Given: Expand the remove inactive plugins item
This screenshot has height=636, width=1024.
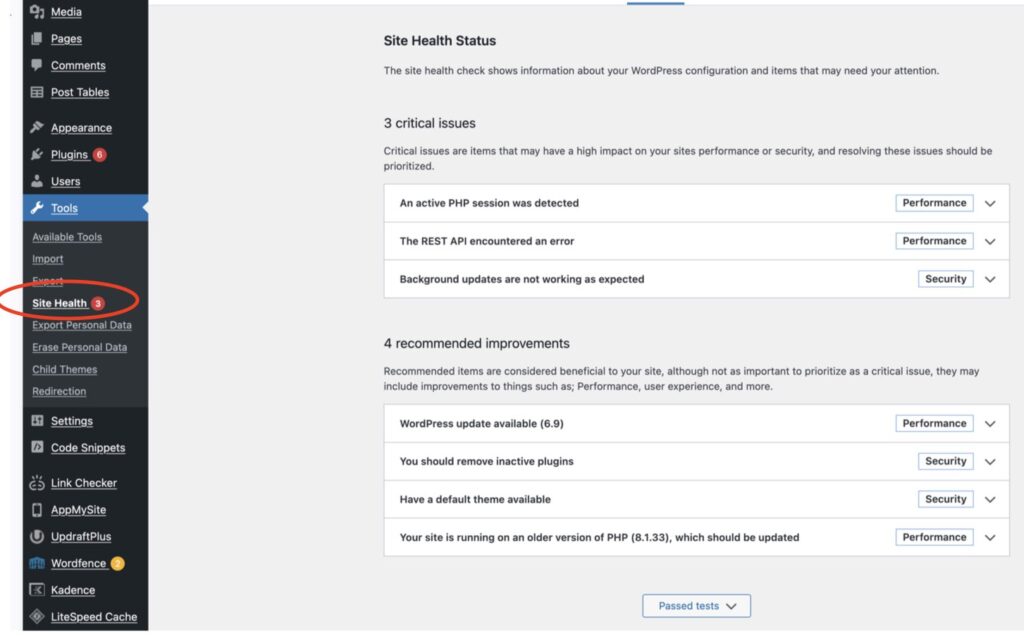Looking at the screenshot, I should (990, 461).
